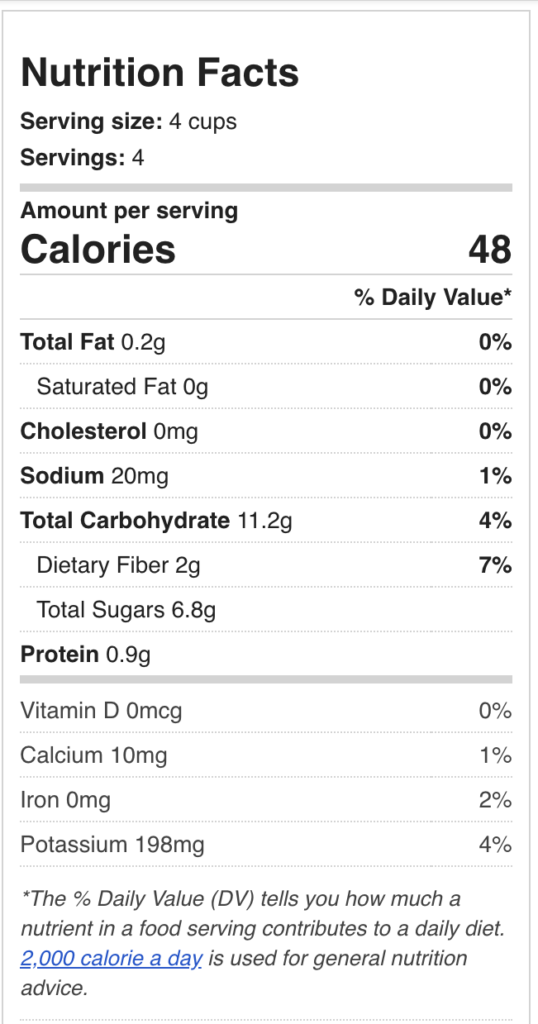Click the Servings 4 line

pos(82,158)
